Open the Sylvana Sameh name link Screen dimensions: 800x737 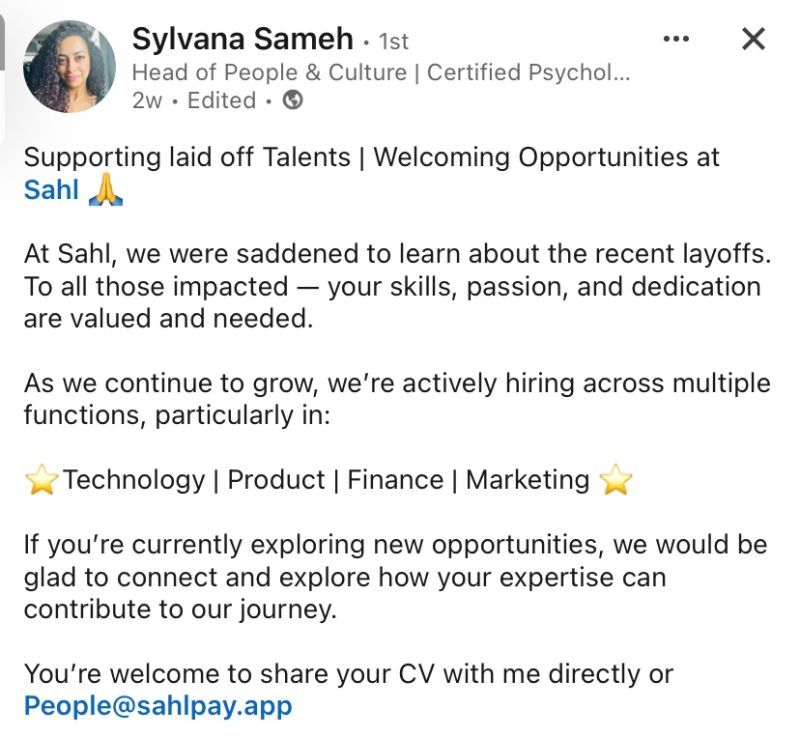242,39
